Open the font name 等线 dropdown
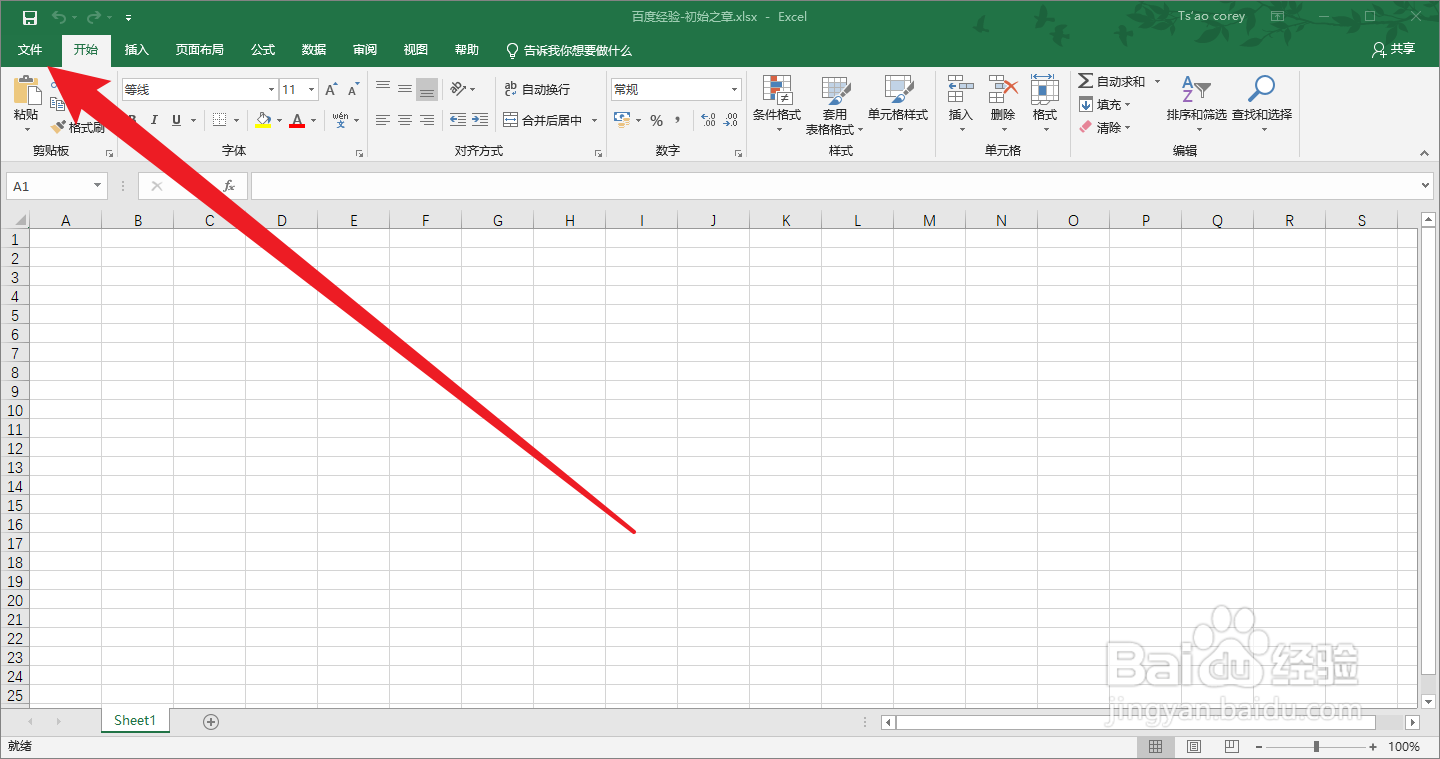Screen dimensions: 1440x759 (x=271, y=90)
